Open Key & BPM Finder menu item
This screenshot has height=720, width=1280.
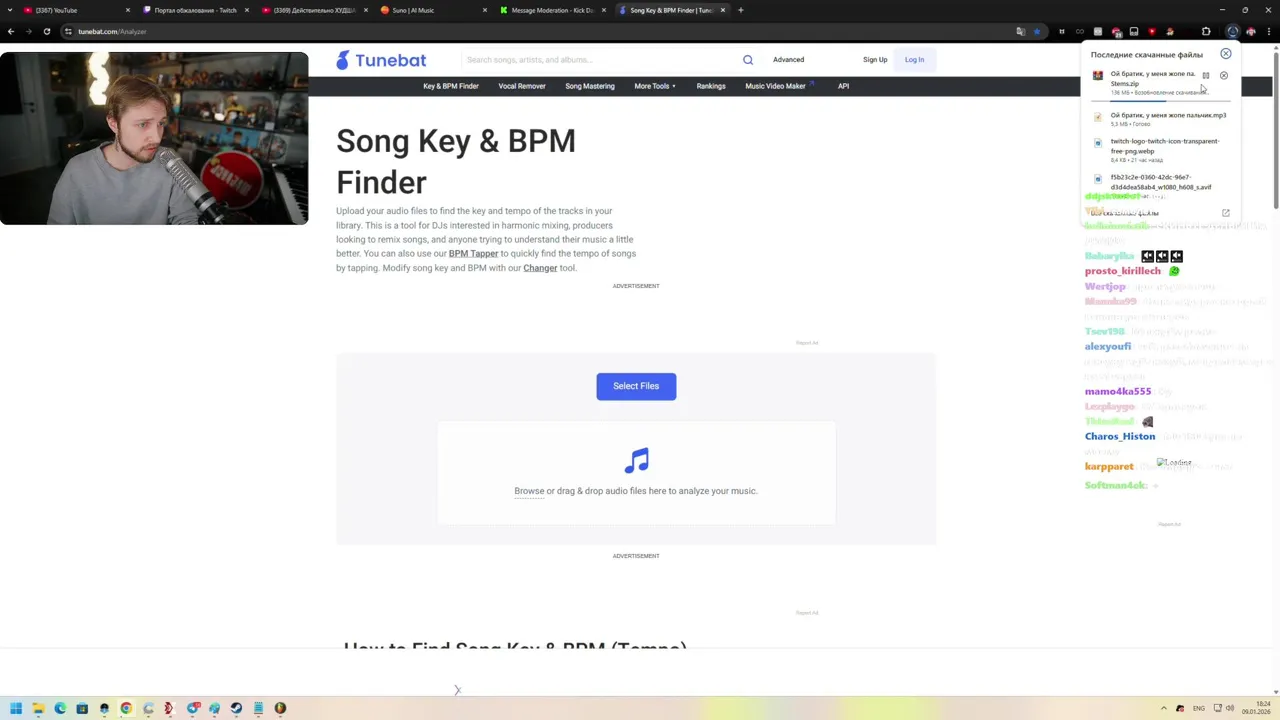pos(451,86)
